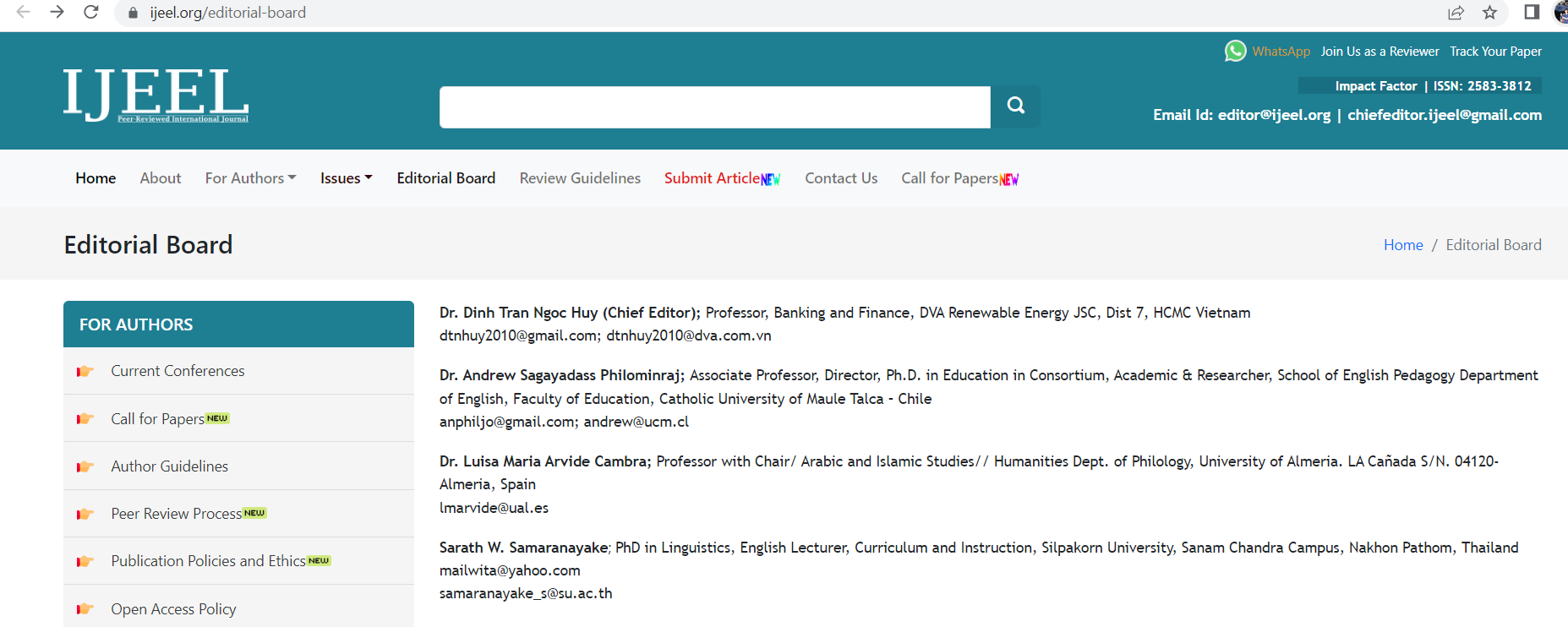Open the Review Guidelines menu item
Image resolution: width=1568 pixels, height=627 pixels.
pos(580,177)
